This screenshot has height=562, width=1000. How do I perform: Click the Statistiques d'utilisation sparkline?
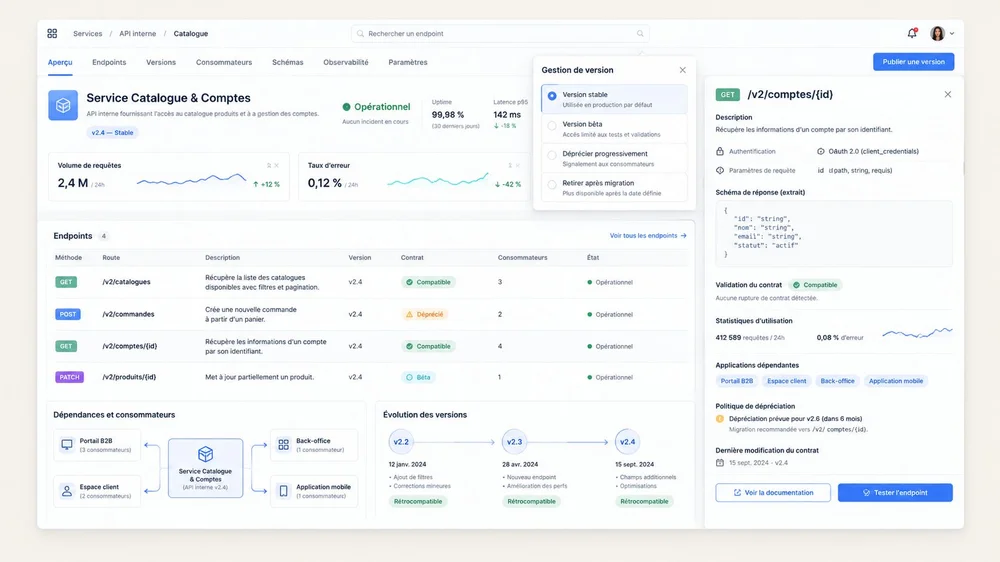click(917, 332)
